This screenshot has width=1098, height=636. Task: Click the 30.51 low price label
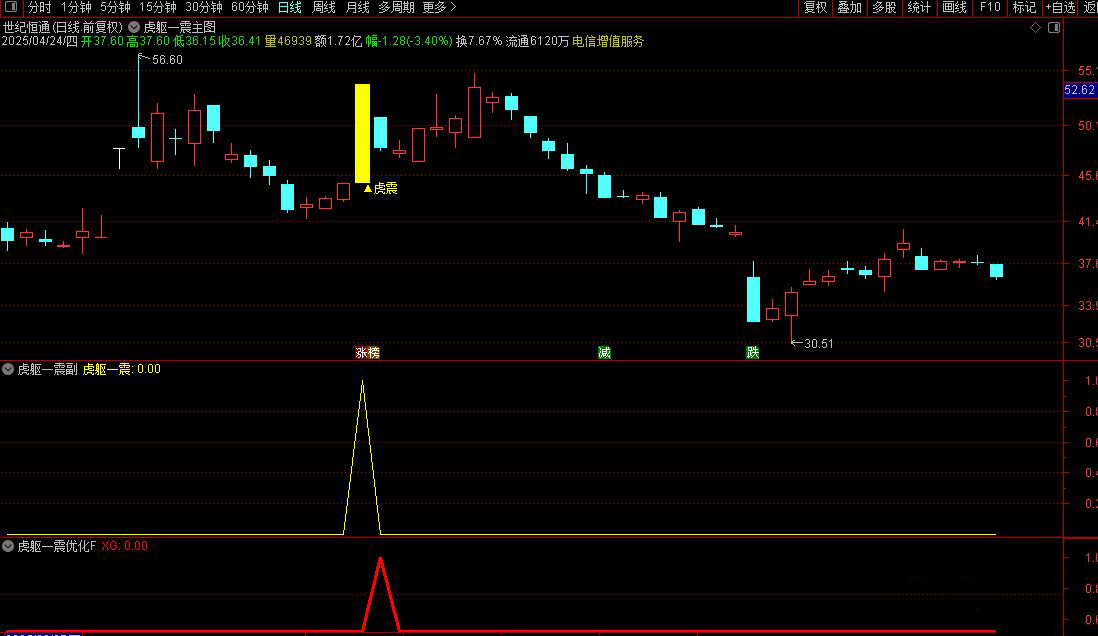pyautogui.click(x=819, y=343)
